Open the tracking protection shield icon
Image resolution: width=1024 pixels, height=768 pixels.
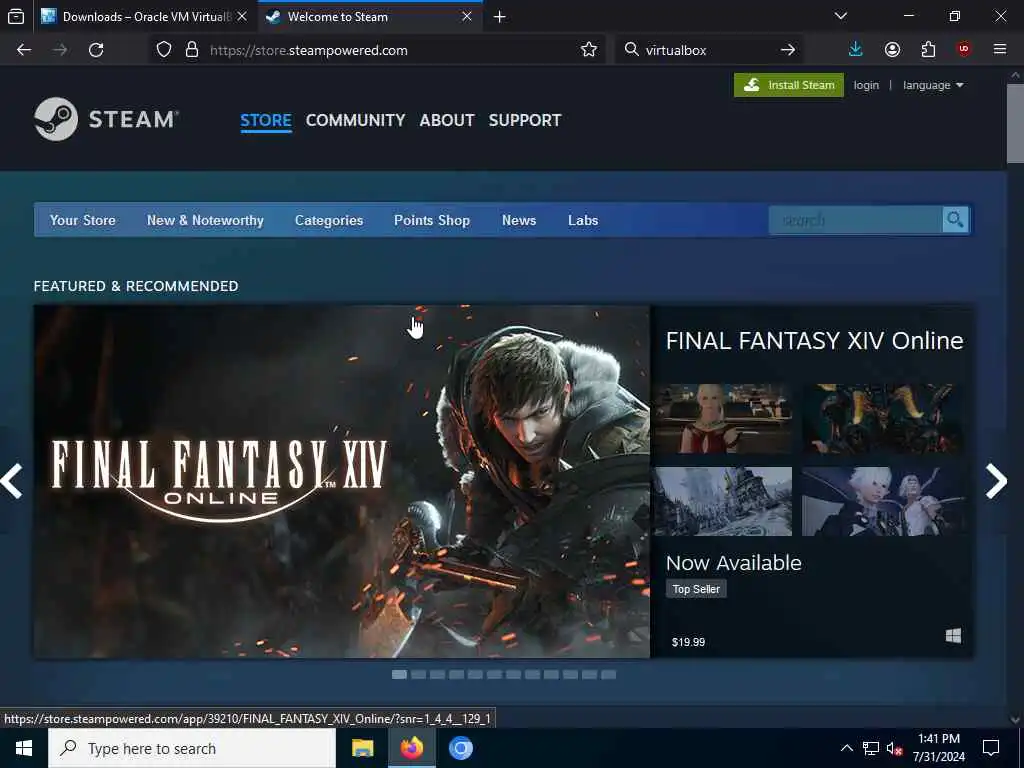(x=164, y=50)
